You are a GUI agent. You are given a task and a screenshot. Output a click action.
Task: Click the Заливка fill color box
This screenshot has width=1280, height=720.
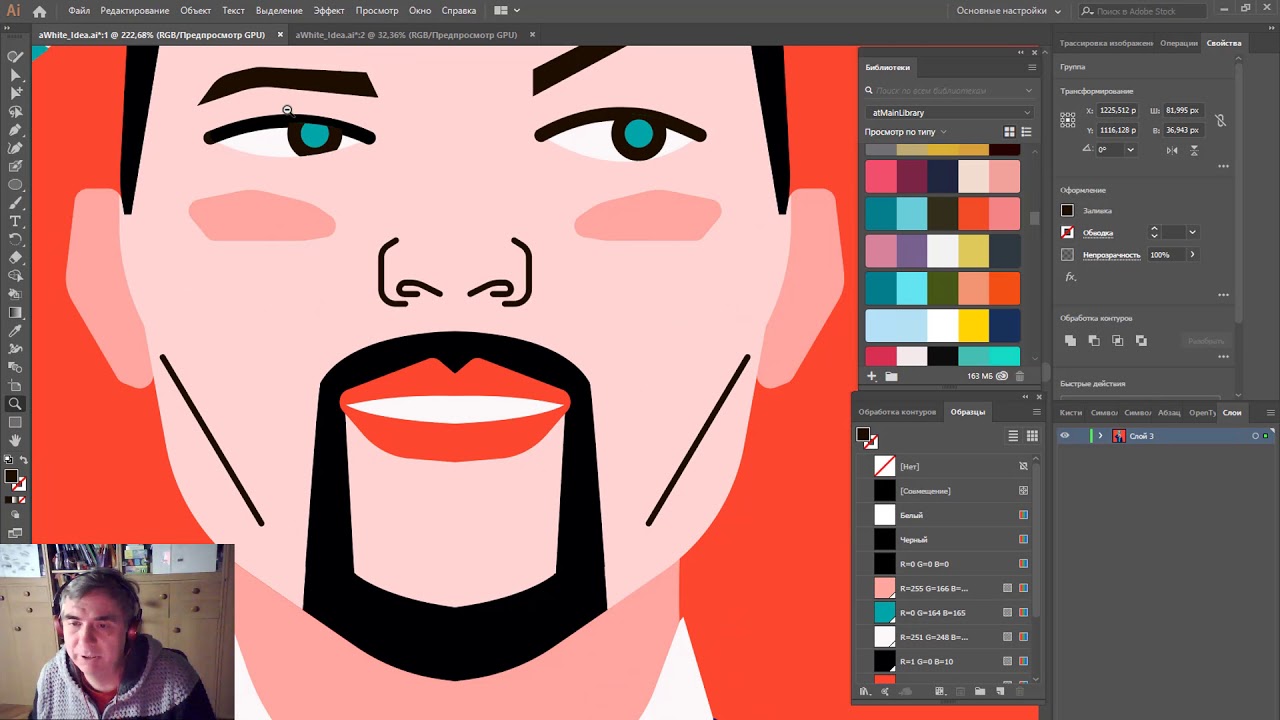pos(1067,211)
